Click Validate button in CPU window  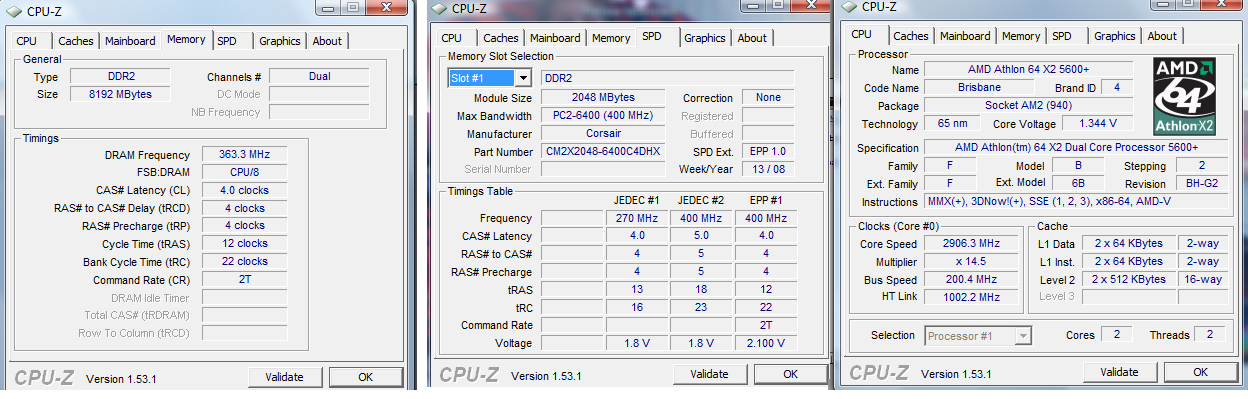point(1119,372)
